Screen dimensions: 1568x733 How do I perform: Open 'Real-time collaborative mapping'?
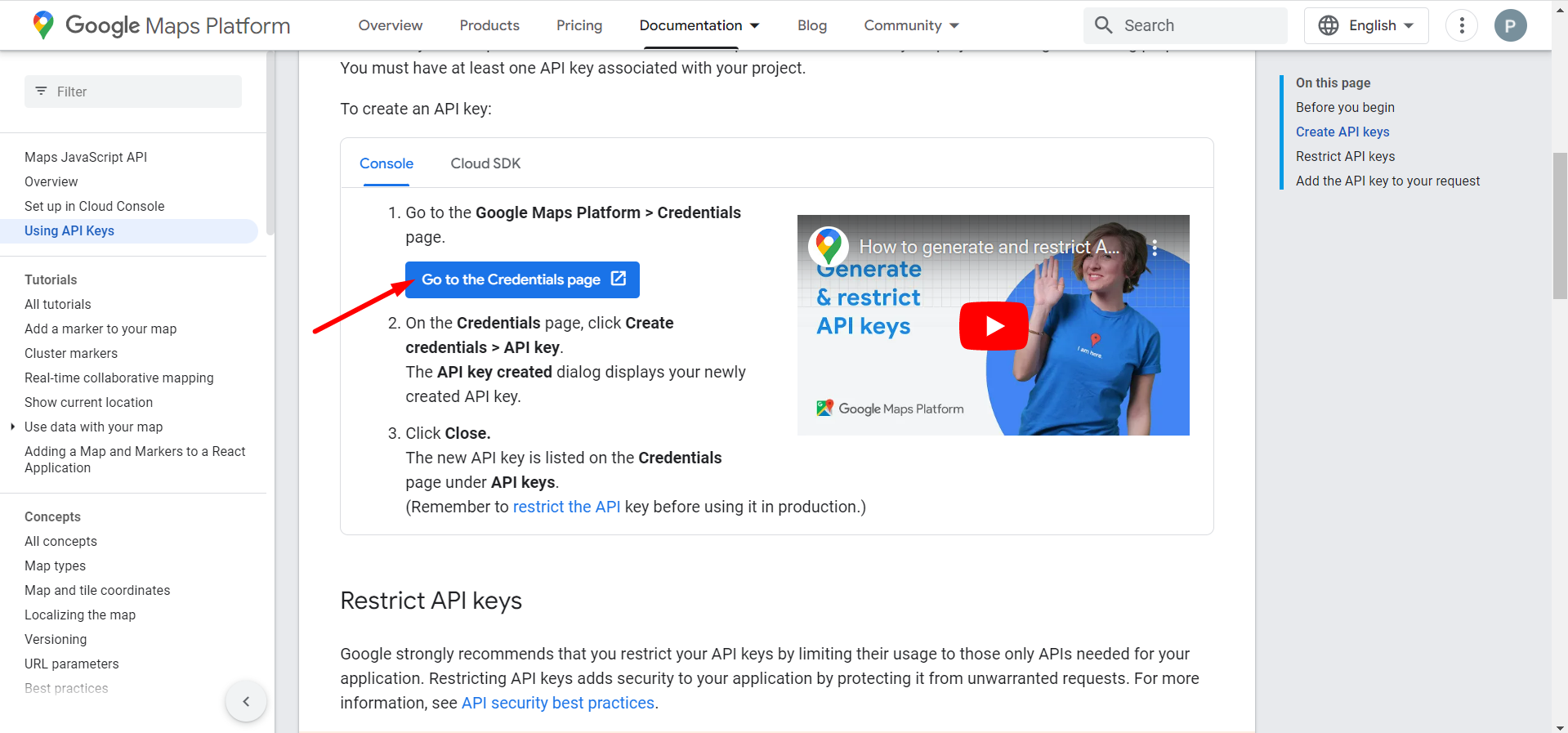[x=119, y=378]
